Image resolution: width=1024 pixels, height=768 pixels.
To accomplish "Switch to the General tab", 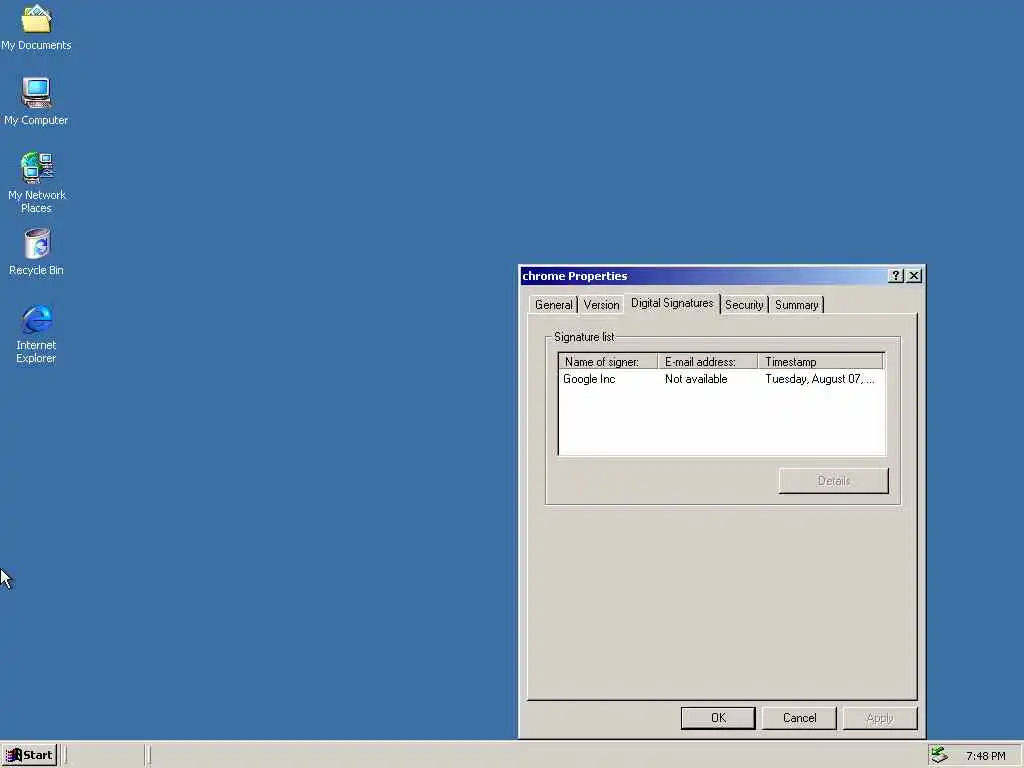I will (x=553, y=305).
